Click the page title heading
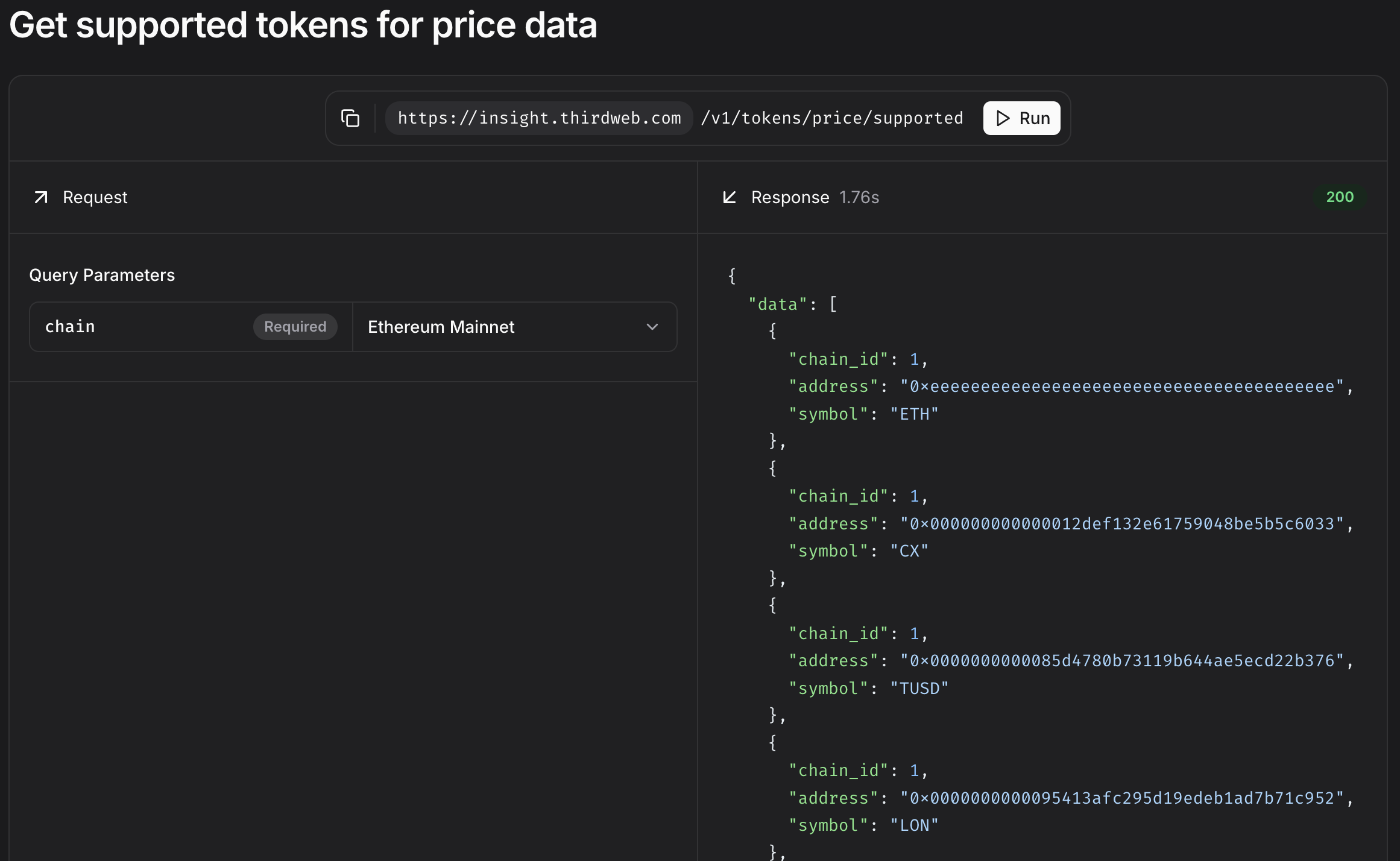The image size is (1400, 861). point(303,25)
